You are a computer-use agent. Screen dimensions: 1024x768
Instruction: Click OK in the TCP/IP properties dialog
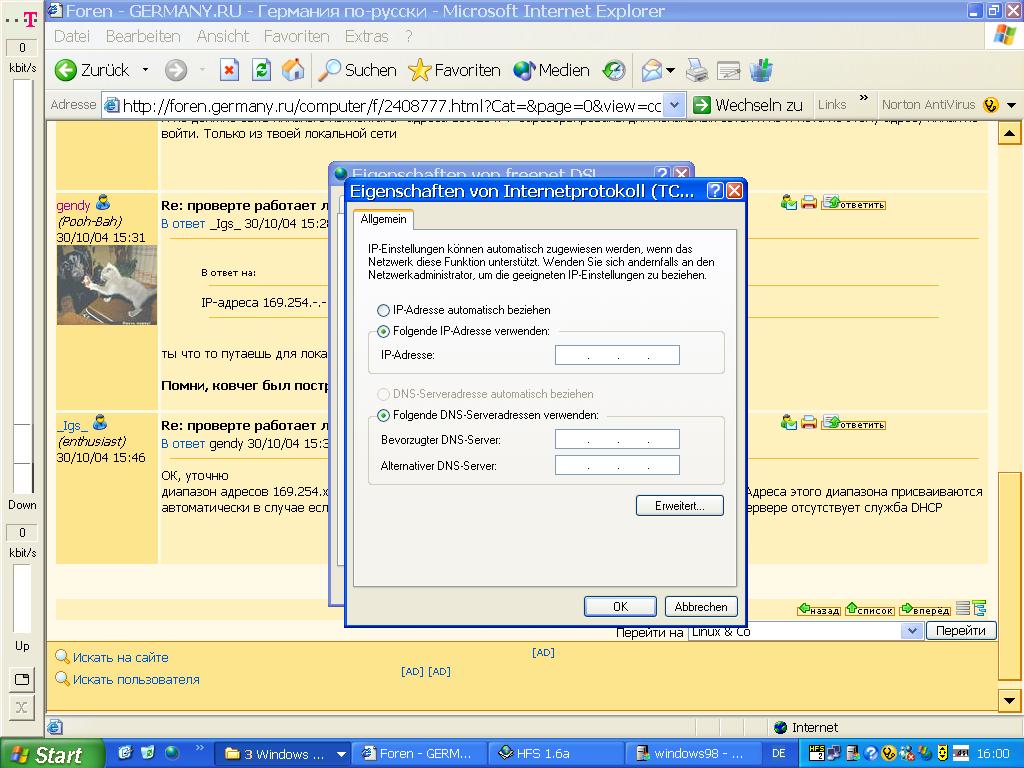[620, 607]
